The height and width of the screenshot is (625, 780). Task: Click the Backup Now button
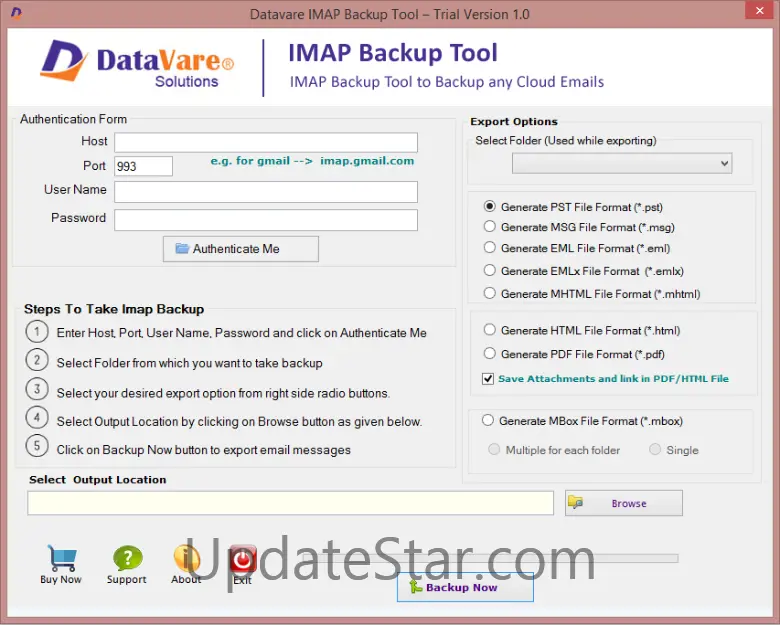point(465,587)
